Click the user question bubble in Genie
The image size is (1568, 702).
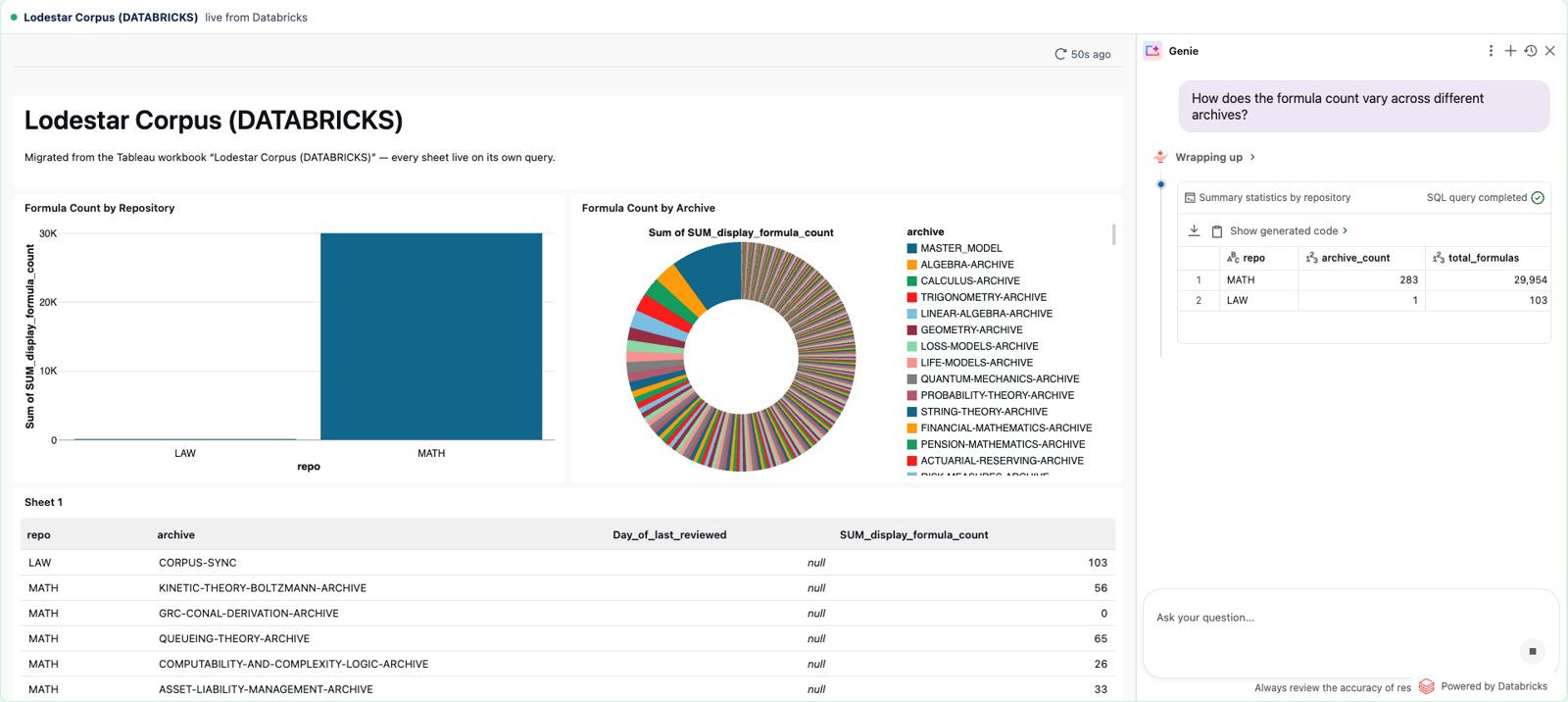tap(1364, 106)
